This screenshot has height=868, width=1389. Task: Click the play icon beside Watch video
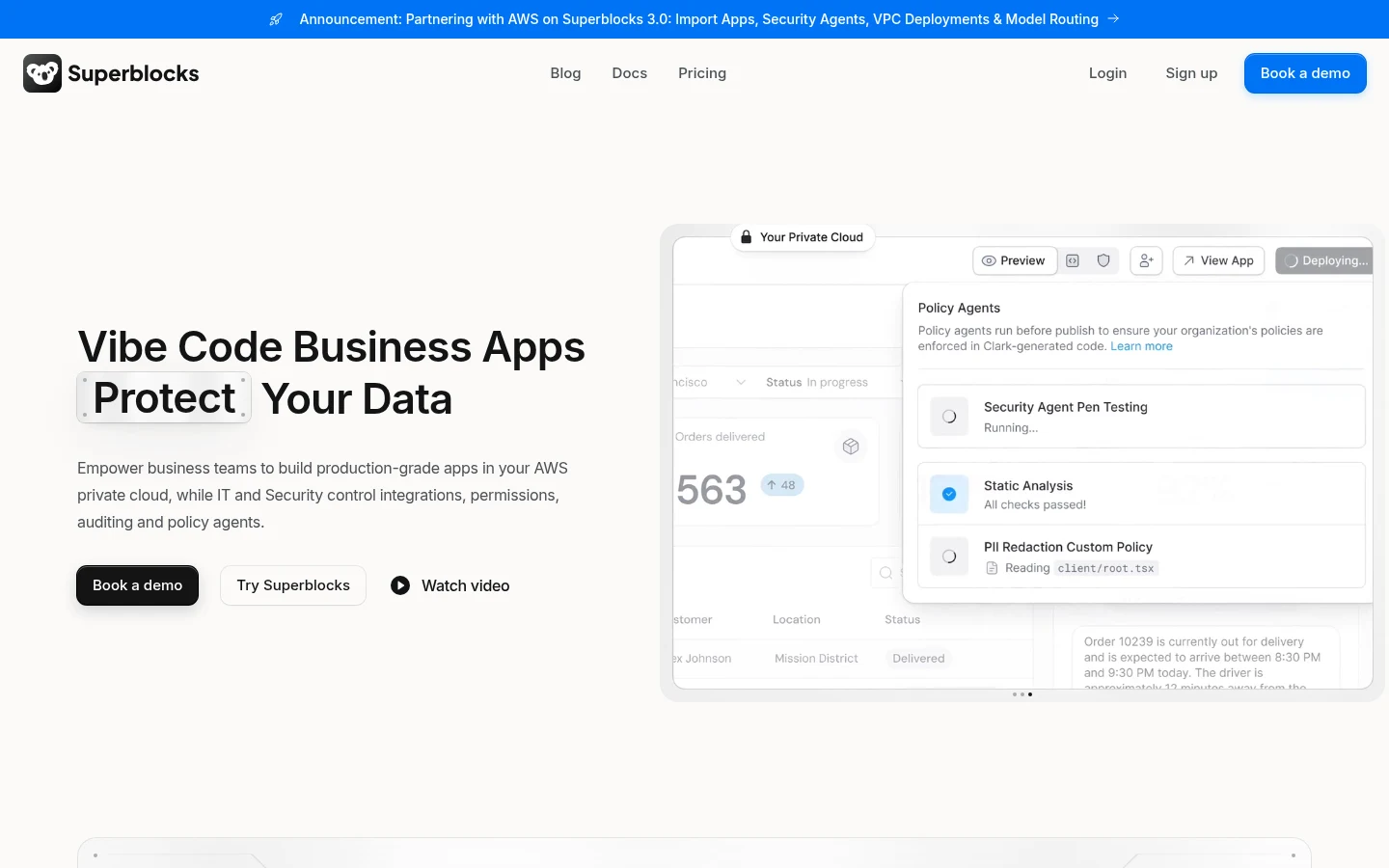[400, 585]
